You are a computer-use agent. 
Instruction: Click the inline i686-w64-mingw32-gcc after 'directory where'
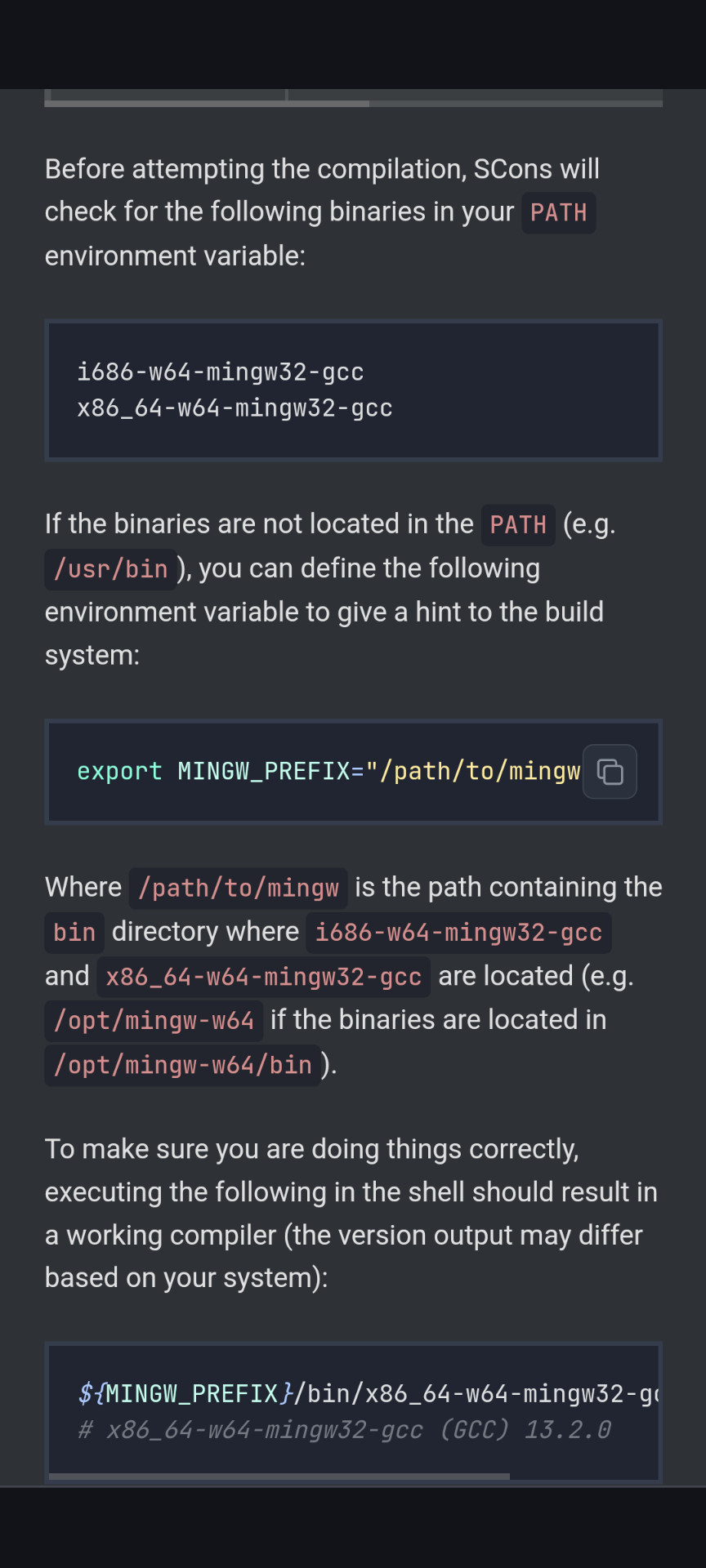coord(458,933)
